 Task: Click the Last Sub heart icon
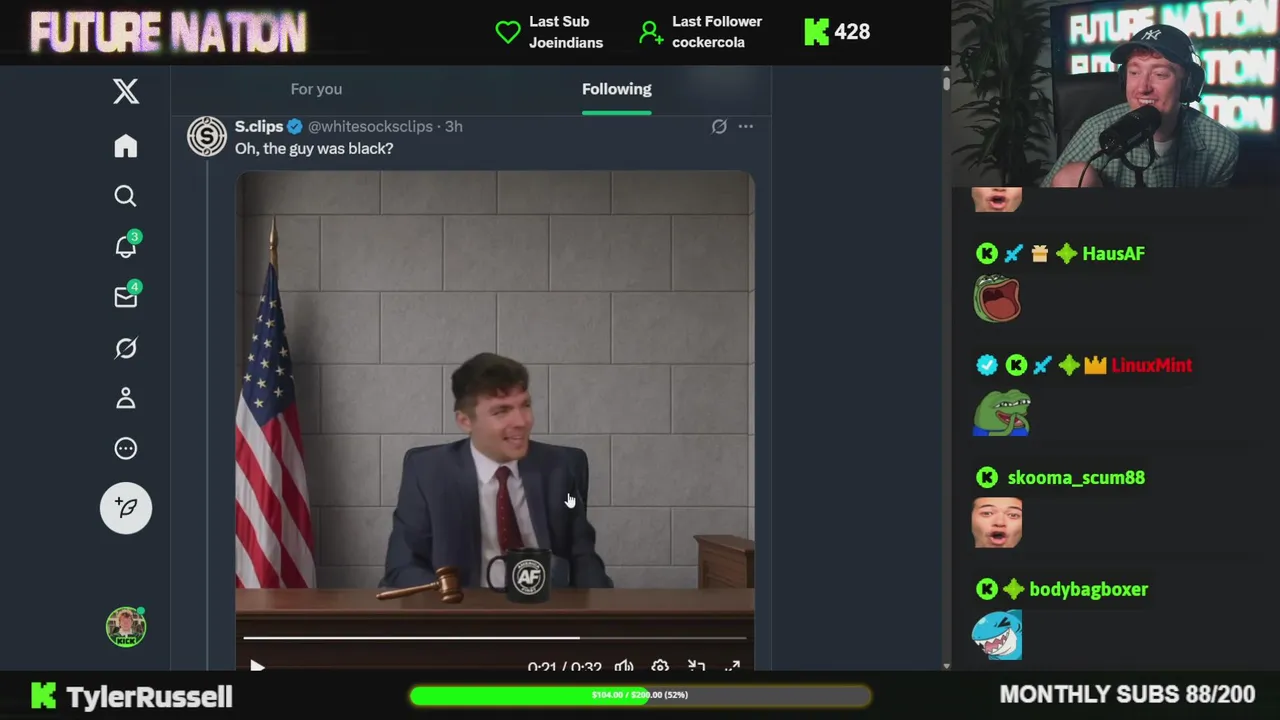(x=508, y=32)
